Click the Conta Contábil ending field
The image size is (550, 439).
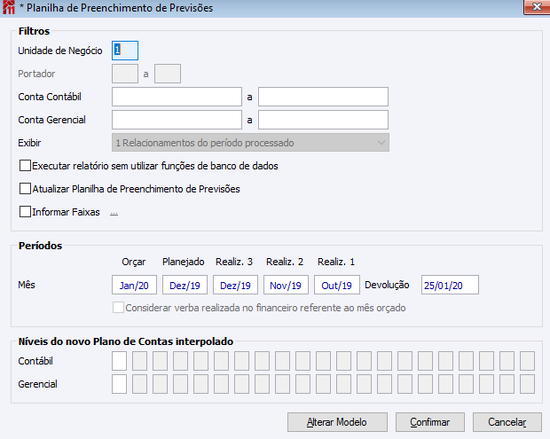tap(323, 97)
